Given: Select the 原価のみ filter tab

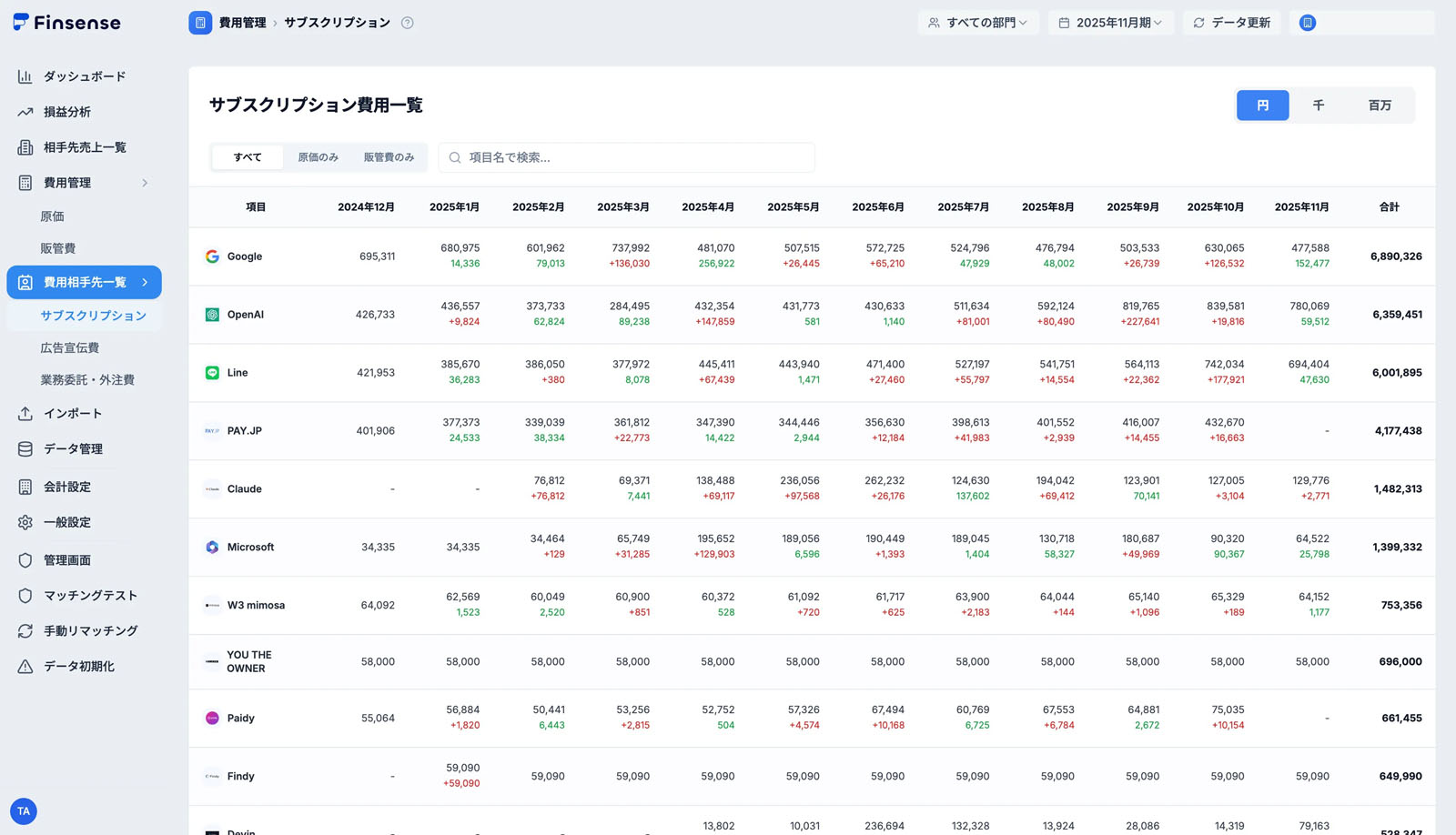Looking at the screenshot, I should (318, 157).
